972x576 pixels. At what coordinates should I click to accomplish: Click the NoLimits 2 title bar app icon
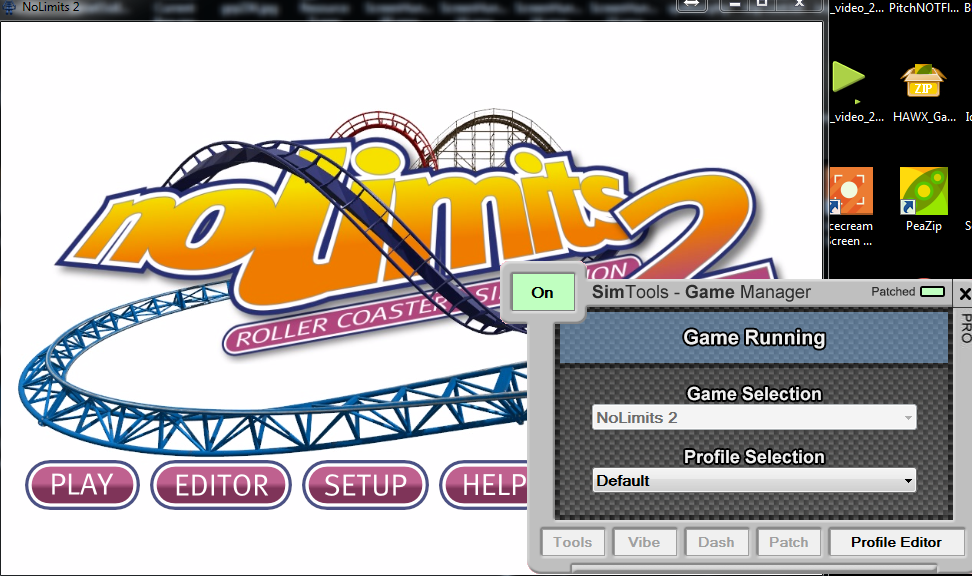point(10,7)
